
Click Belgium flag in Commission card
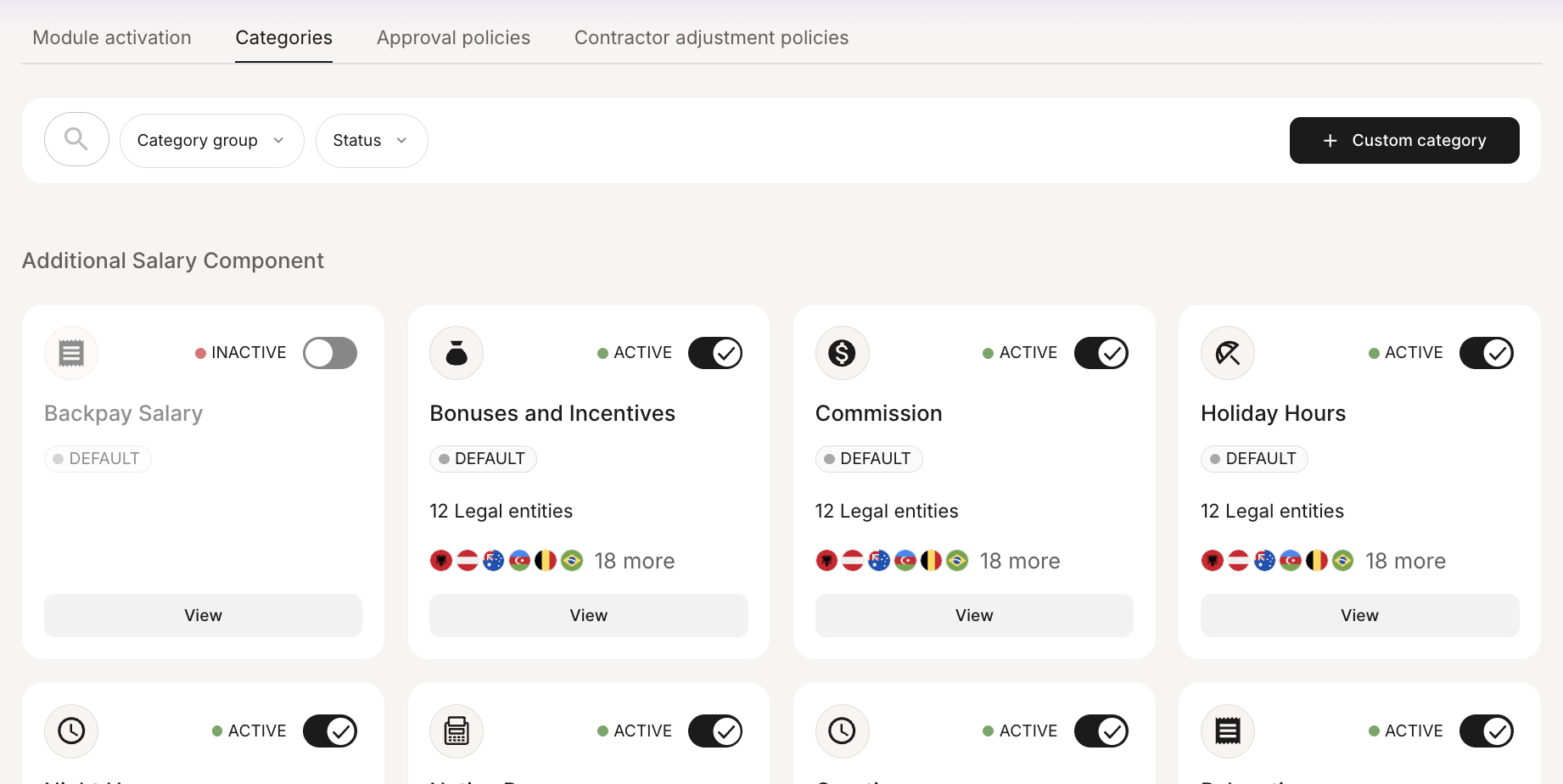pos(932,561)
